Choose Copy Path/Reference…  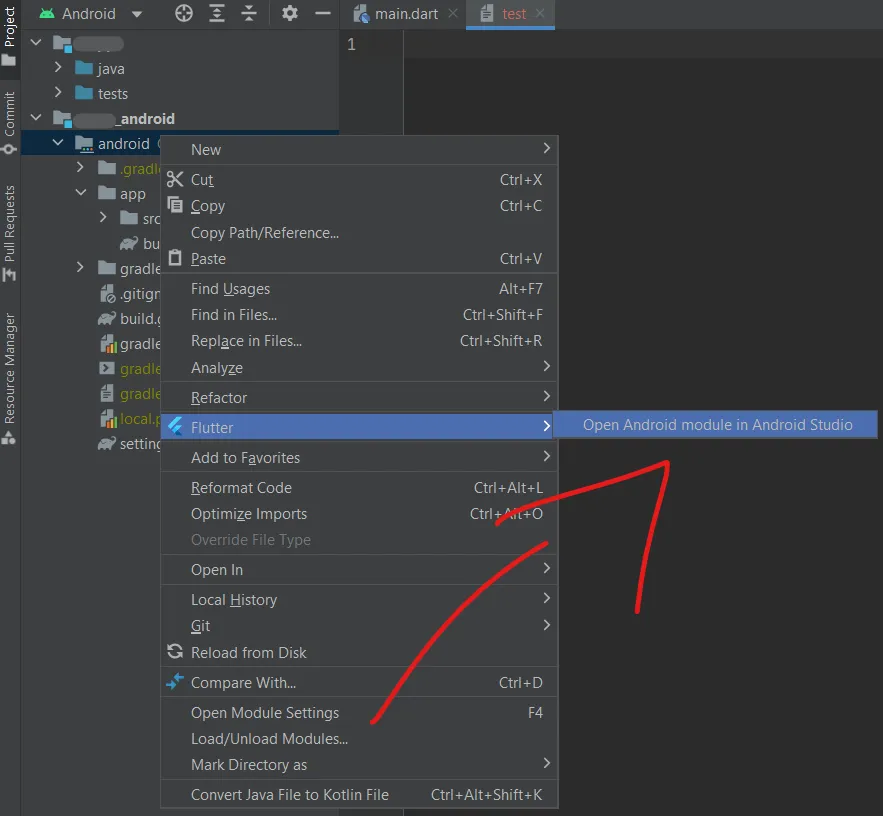click(x=359, y=232)
